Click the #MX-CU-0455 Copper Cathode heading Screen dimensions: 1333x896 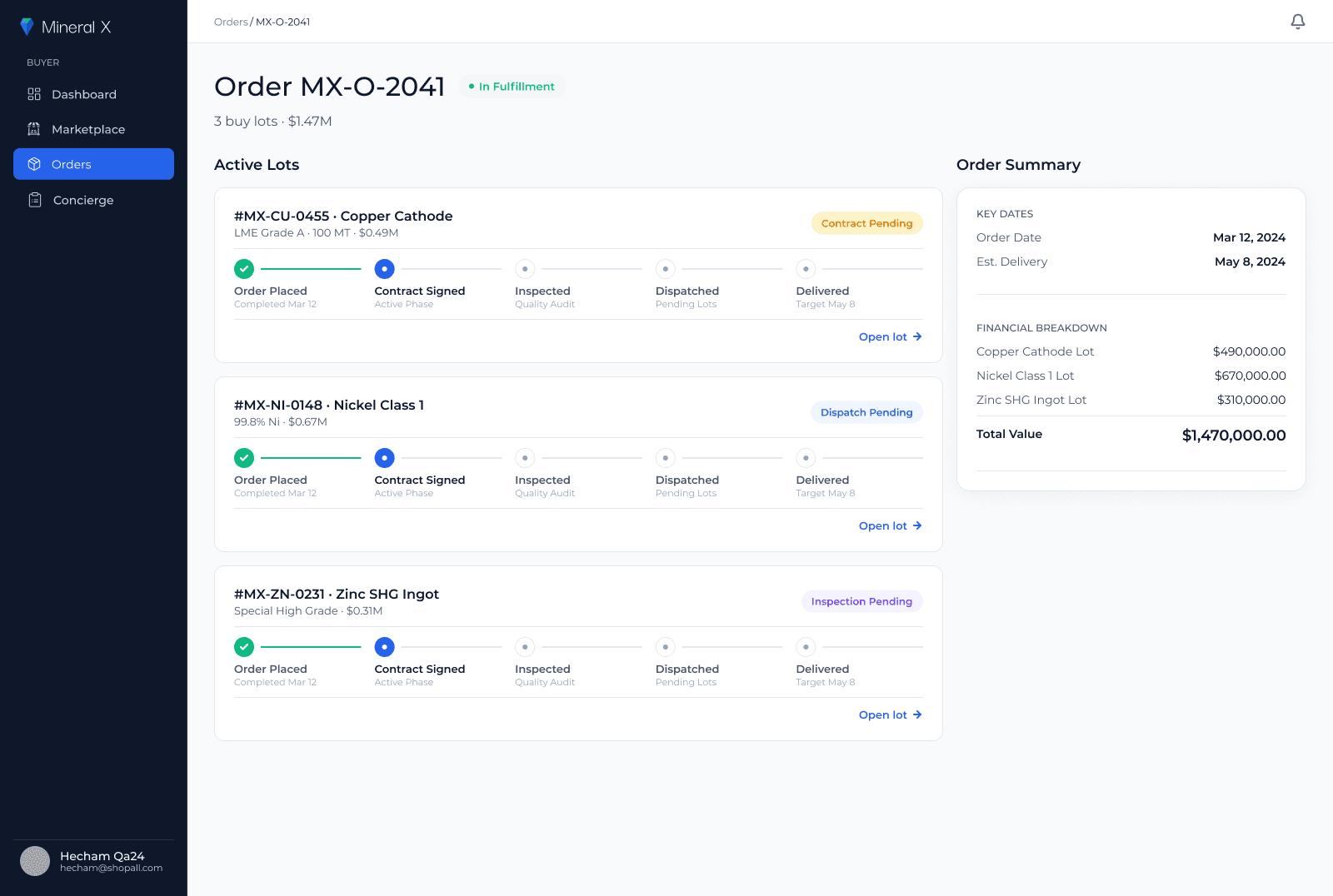click(343, 216)
